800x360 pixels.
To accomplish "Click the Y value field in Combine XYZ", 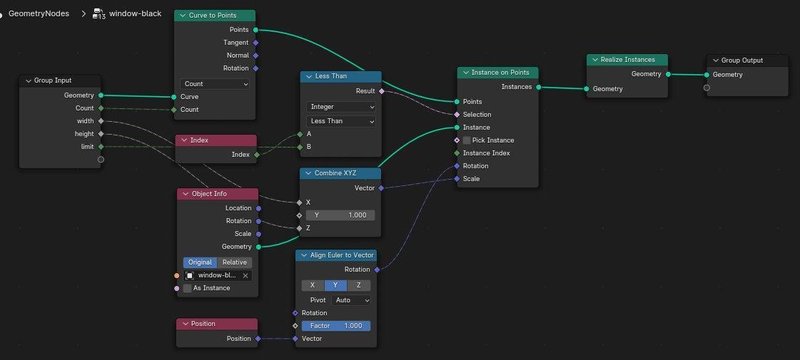I will pyautogui.click(x=340, y=215).
